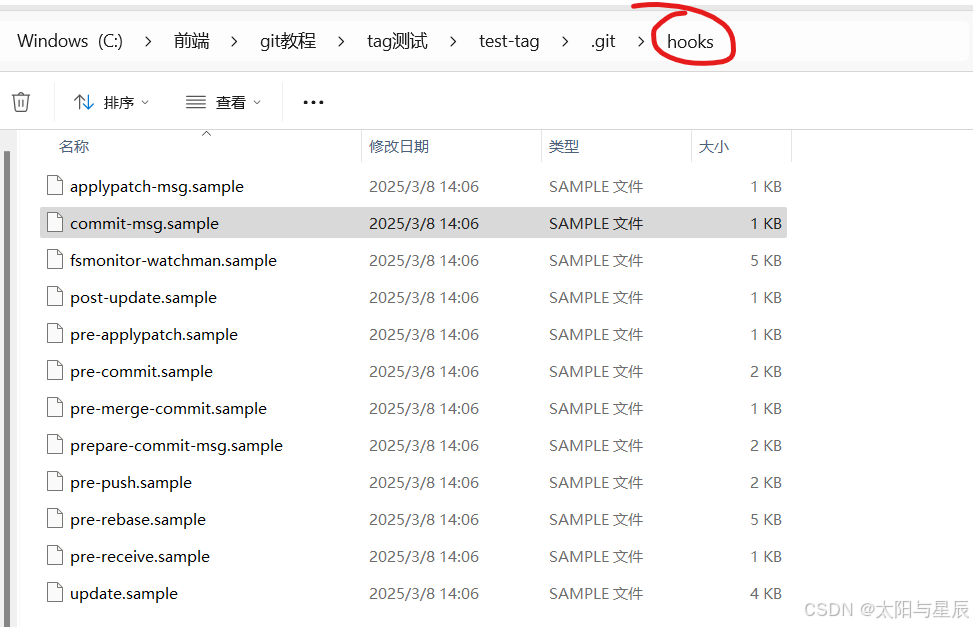Click the file icon beside update.sample

(x=55, y=593)
